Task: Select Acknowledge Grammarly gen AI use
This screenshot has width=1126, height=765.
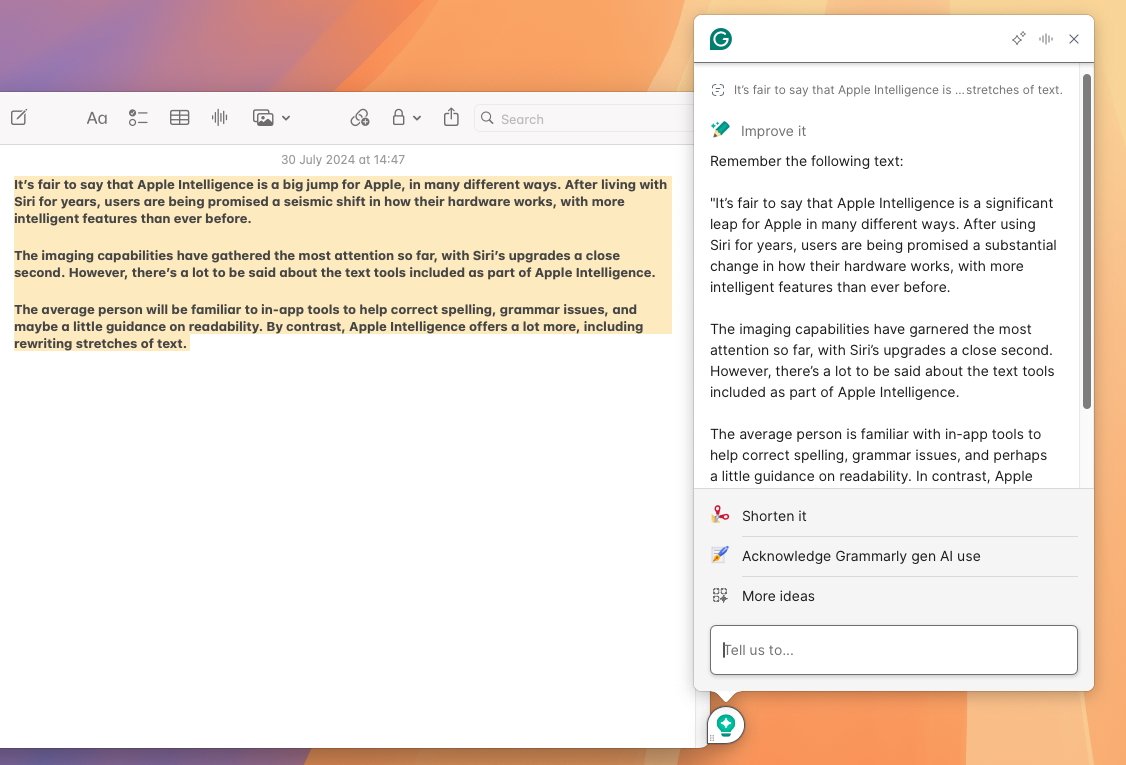Action: point(893,556)
